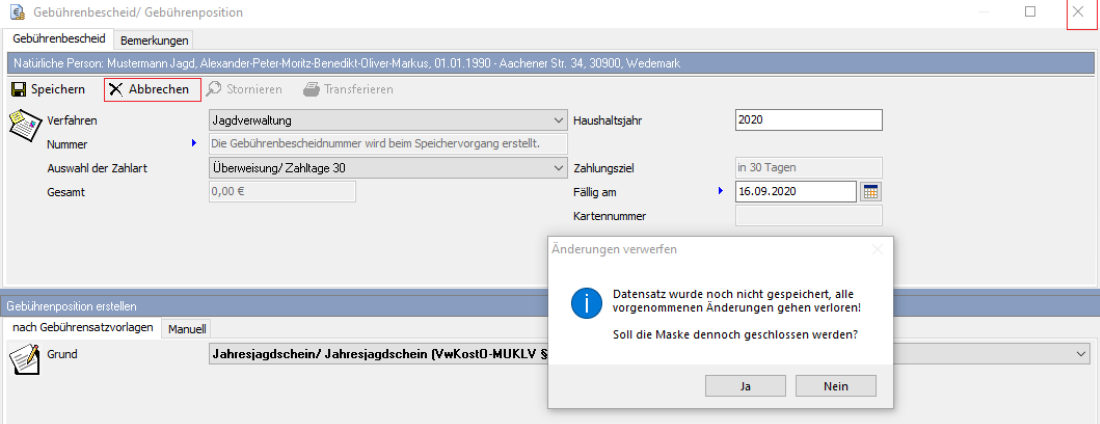This screenshot has height=424, width=1100.
Task: Expand the Verfahren dropdown
Action: pos(557,120)
